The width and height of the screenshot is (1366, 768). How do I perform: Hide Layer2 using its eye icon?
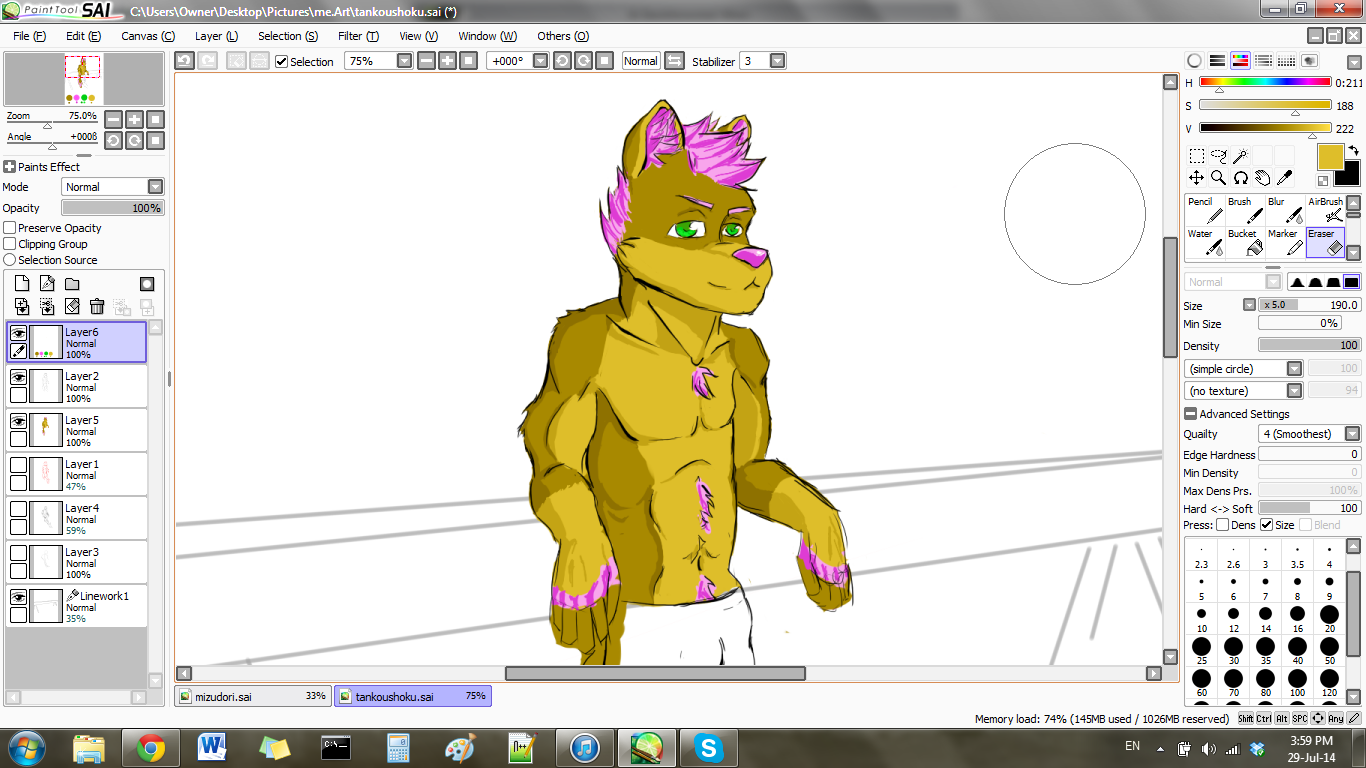tap(18, 377)
